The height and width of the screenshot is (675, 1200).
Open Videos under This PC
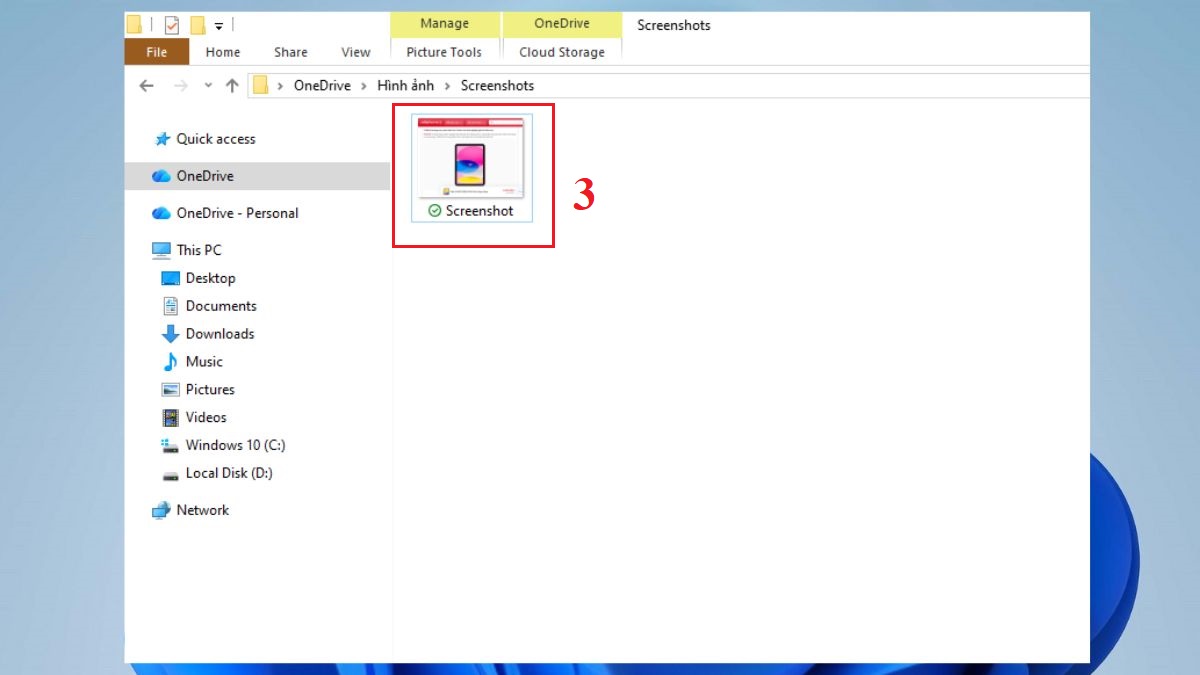tap(206, 417)
